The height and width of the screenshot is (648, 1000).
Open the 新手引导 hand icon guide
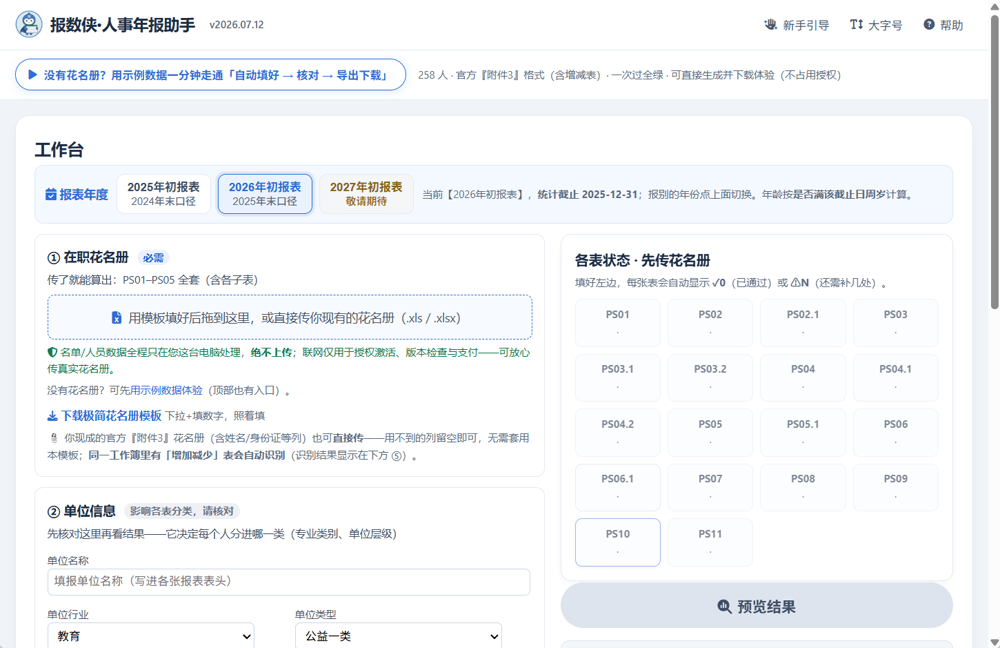(x=770, y=25)
